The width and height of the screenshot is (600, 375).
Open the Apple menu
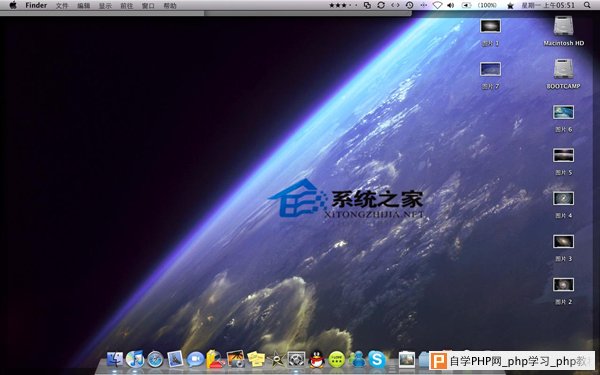coord(13,5)
